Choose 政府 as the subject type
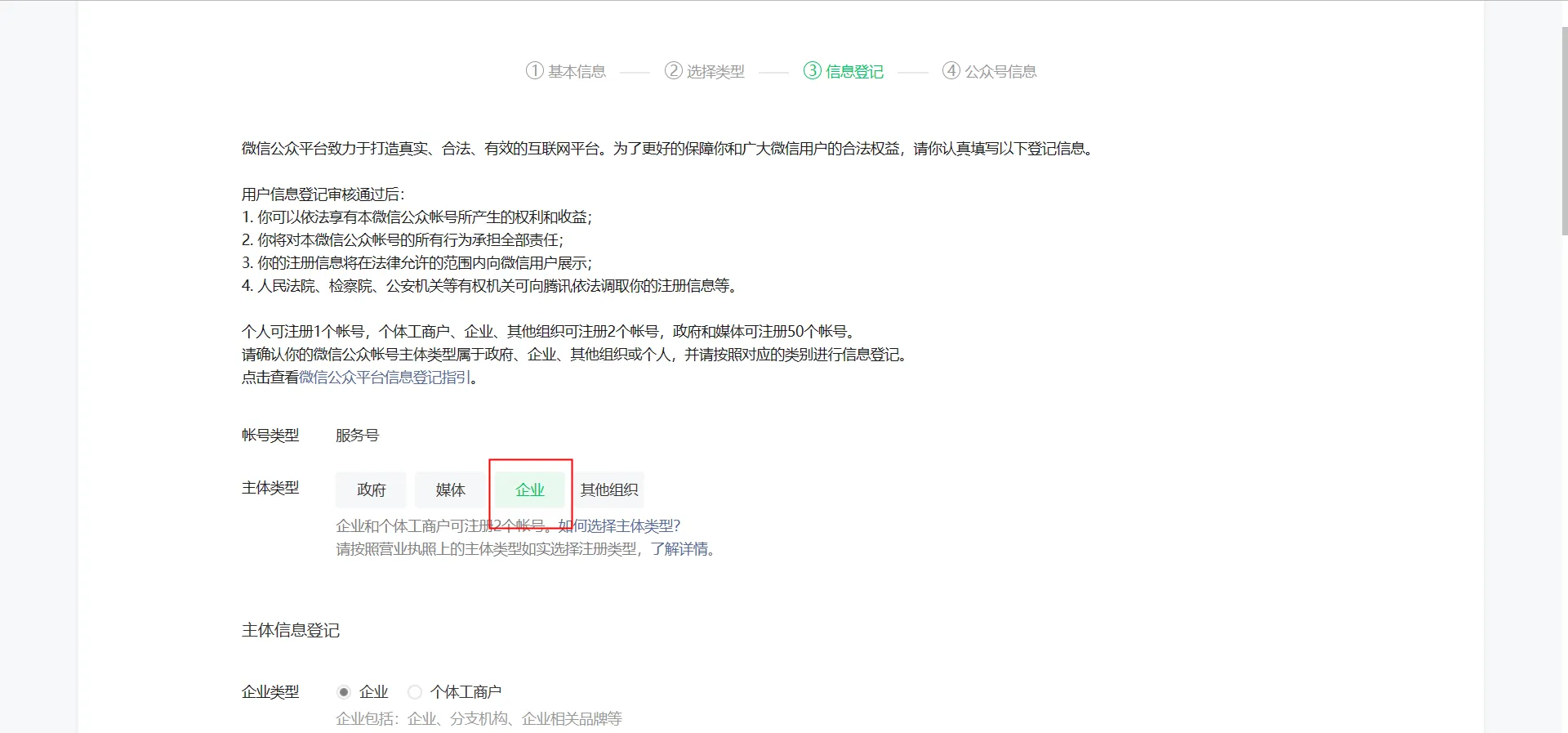 point(371,489)
